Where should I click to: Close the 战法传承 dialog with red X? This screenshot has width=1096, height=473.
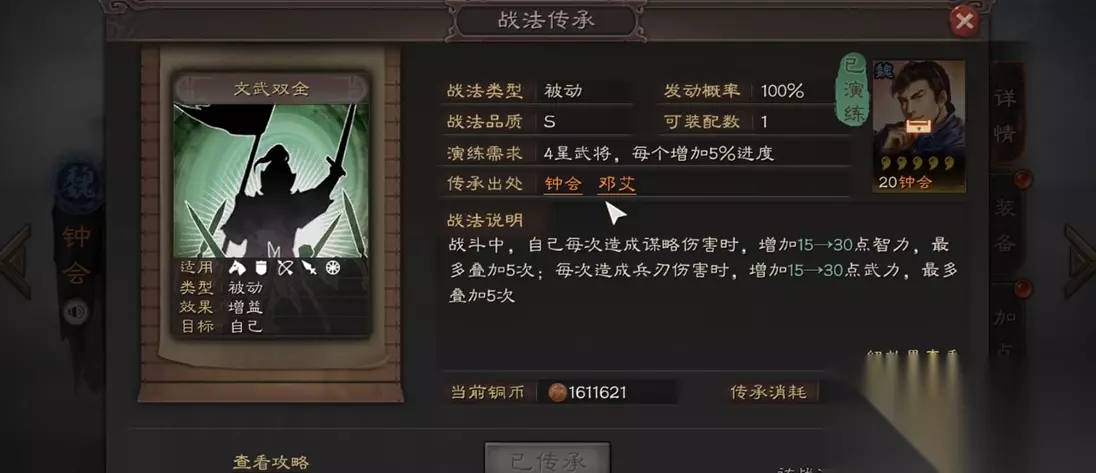(964, 22)
